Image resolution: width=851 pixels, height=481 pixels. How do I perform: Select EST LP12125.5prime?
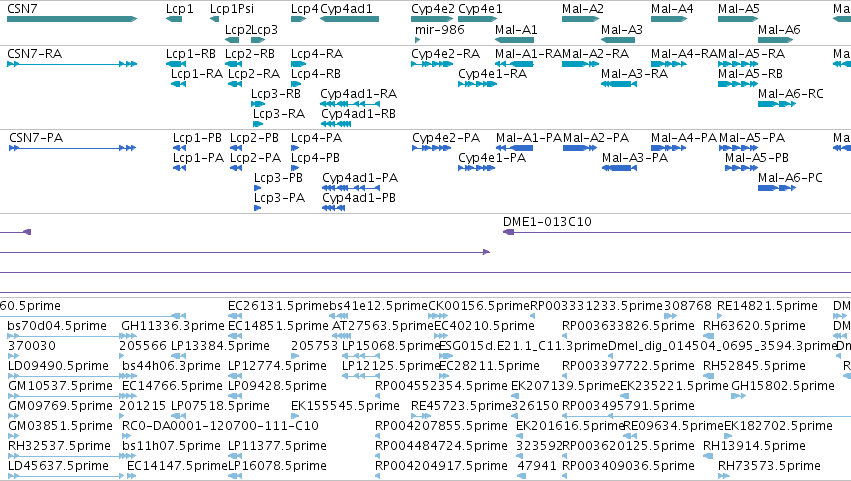(391, 366)
